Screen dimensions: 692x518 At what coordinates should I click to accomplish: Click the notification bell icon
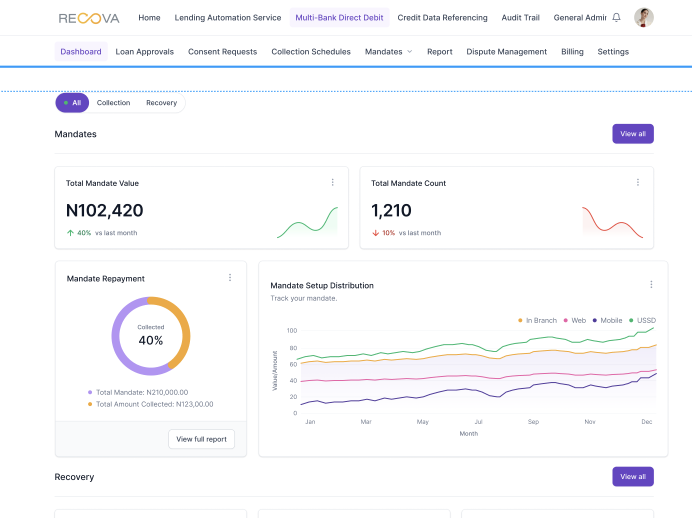[x=616, y=18]
